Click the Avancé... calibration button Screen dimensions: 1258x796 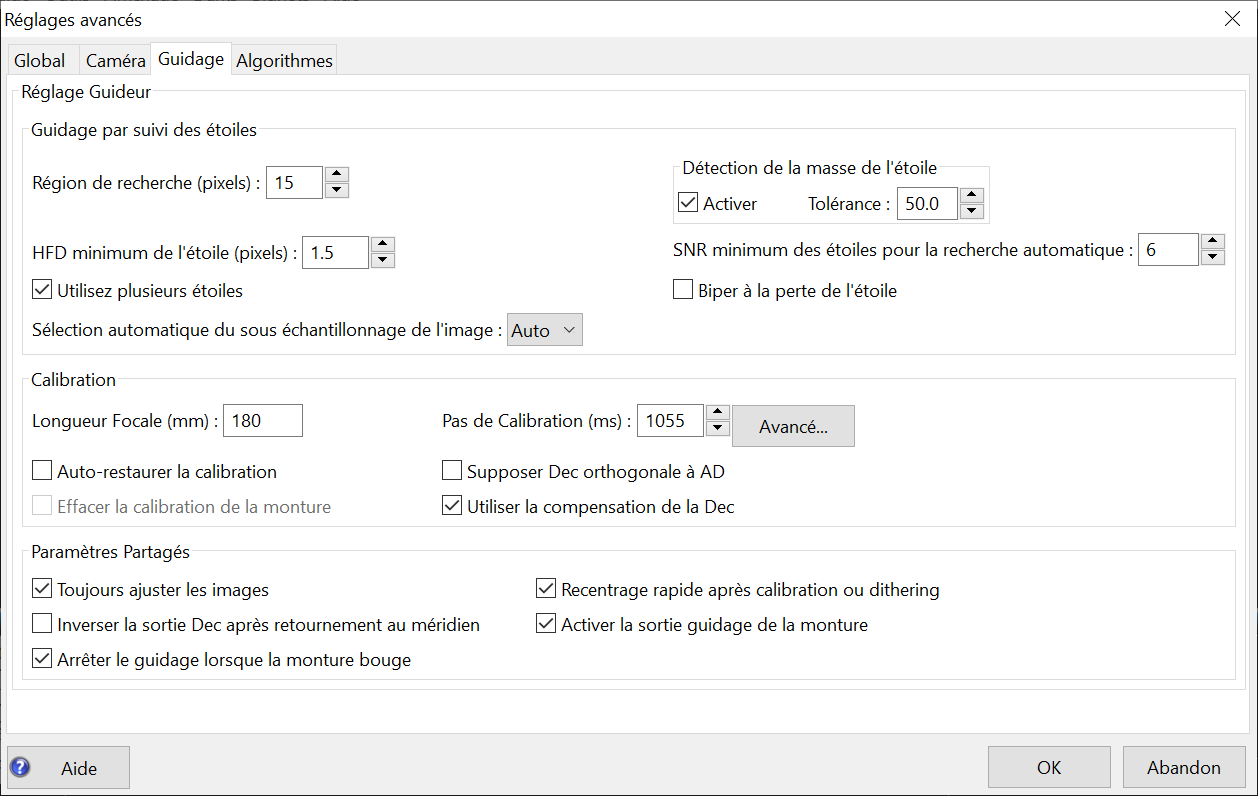793,426
